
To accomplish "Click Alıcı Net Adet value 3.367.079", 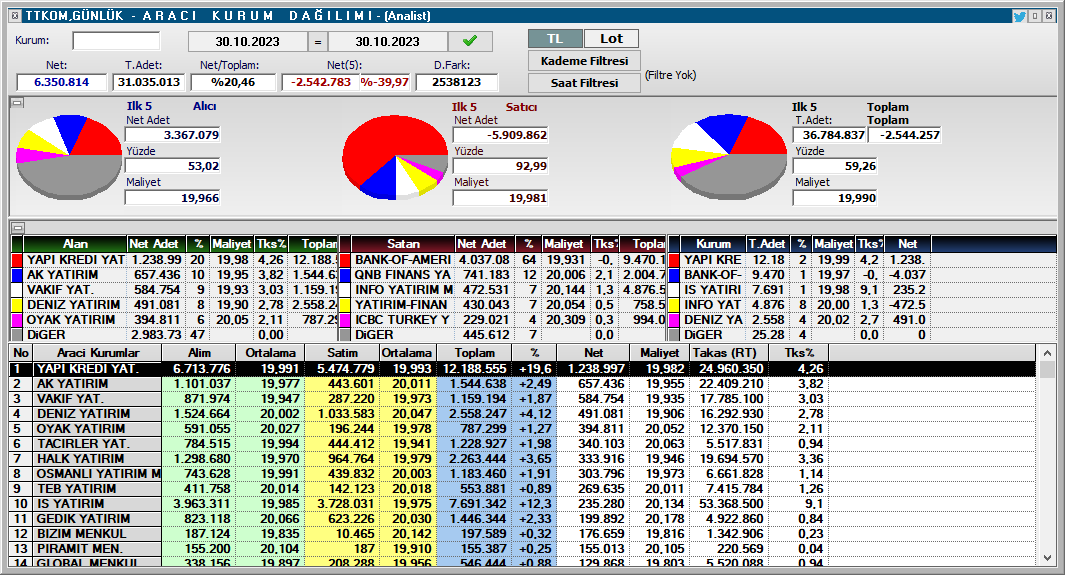I will [173, 135].
